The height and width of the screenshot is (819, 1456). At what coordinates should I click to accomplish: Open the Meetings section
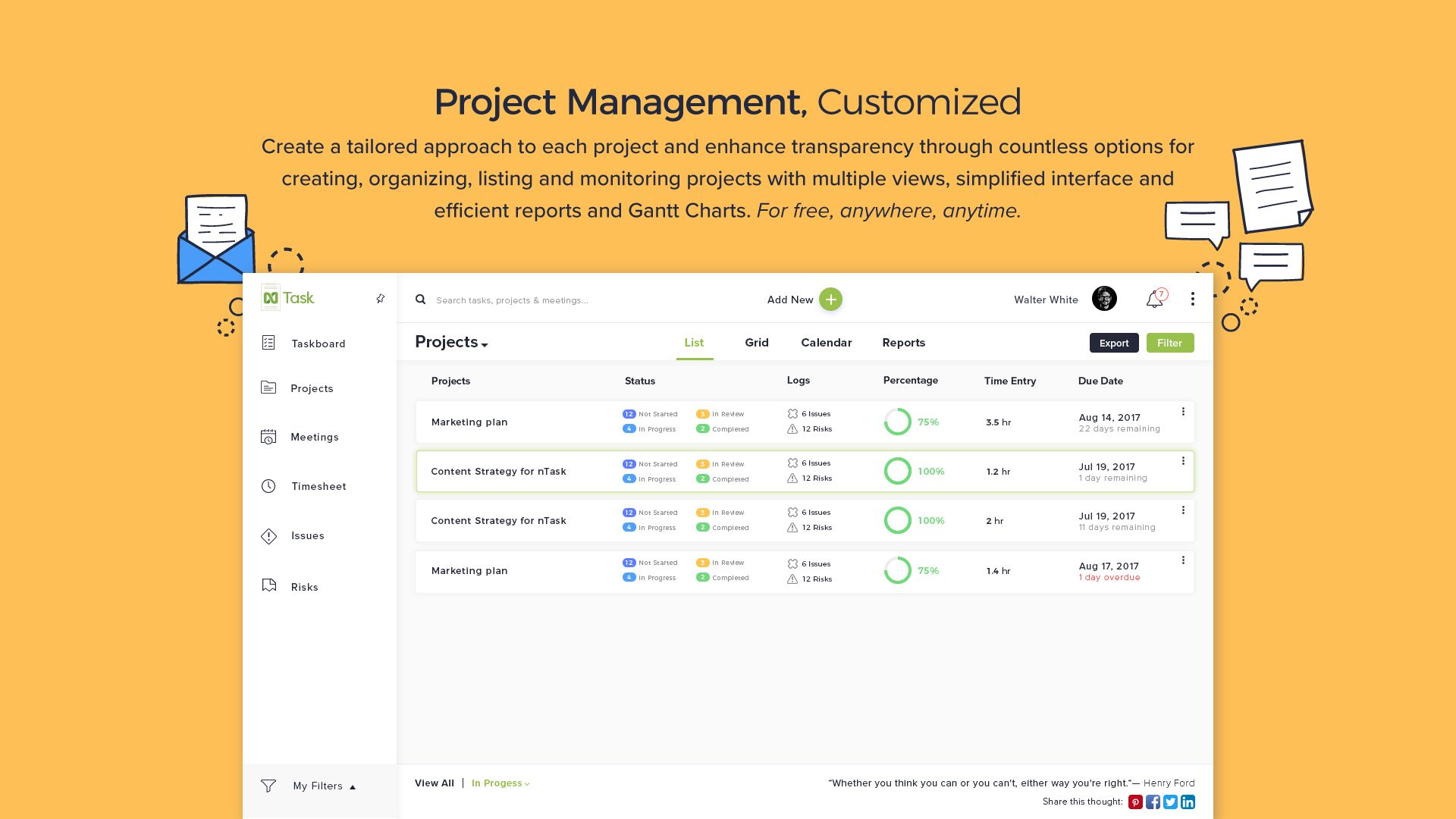(269, 437)
